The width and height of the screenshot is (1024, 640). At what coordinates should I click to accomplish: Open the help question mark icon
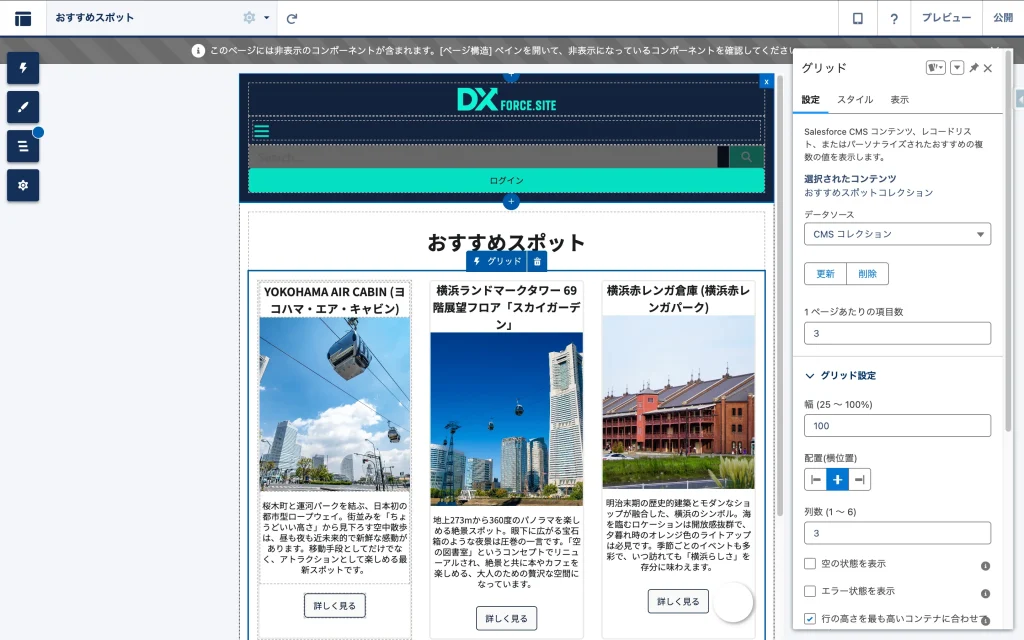click(x=894, y=18)
